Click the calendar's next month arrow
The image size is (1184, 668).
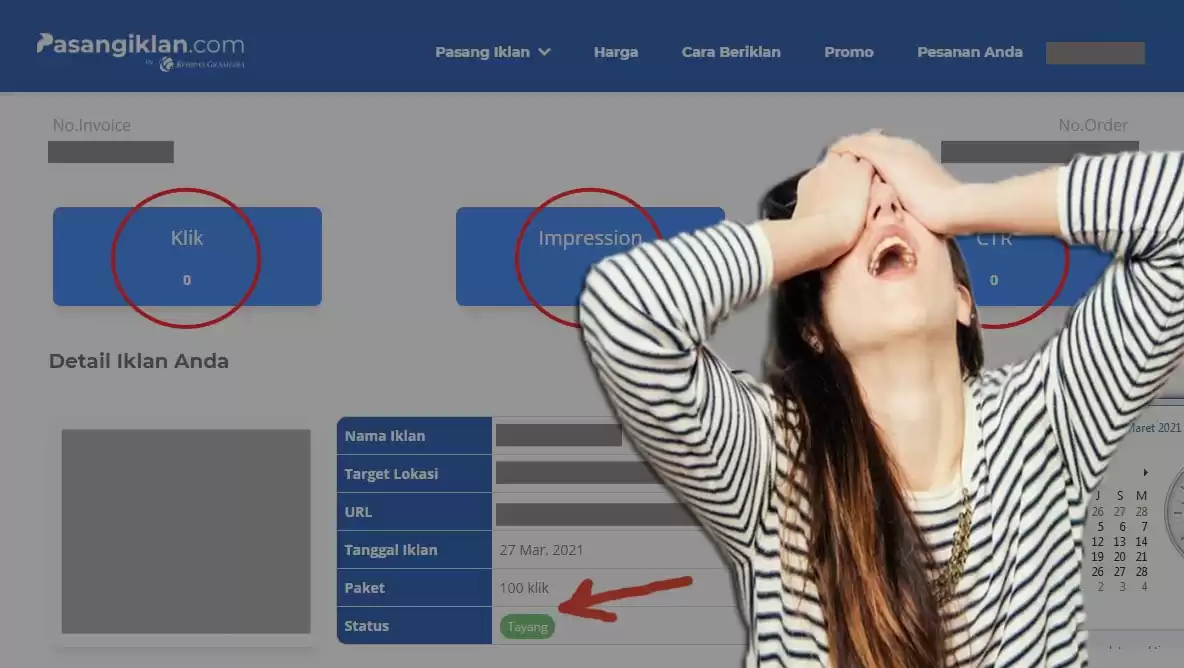point(1145,472)
